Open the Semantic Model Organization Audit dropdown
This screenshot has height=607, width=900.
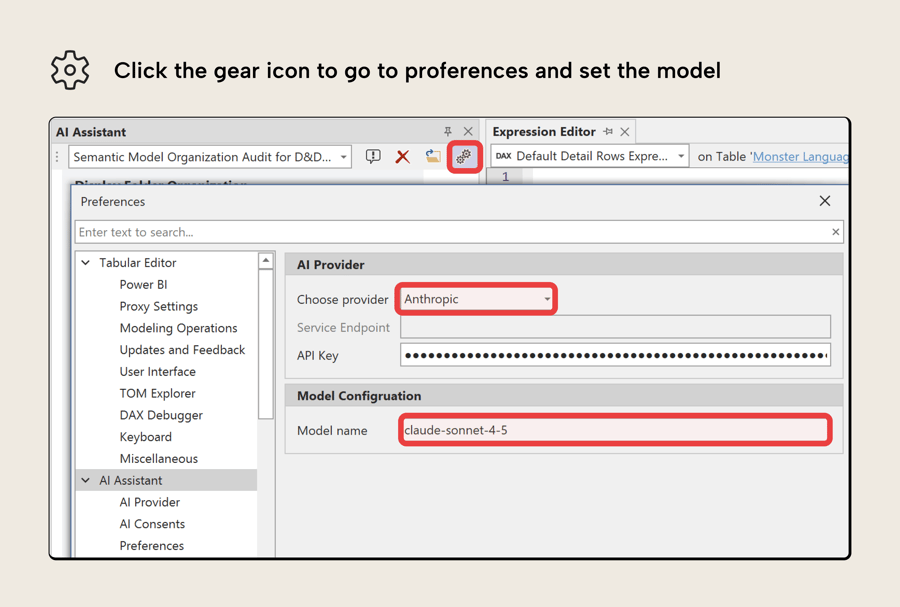coord(342,157)
